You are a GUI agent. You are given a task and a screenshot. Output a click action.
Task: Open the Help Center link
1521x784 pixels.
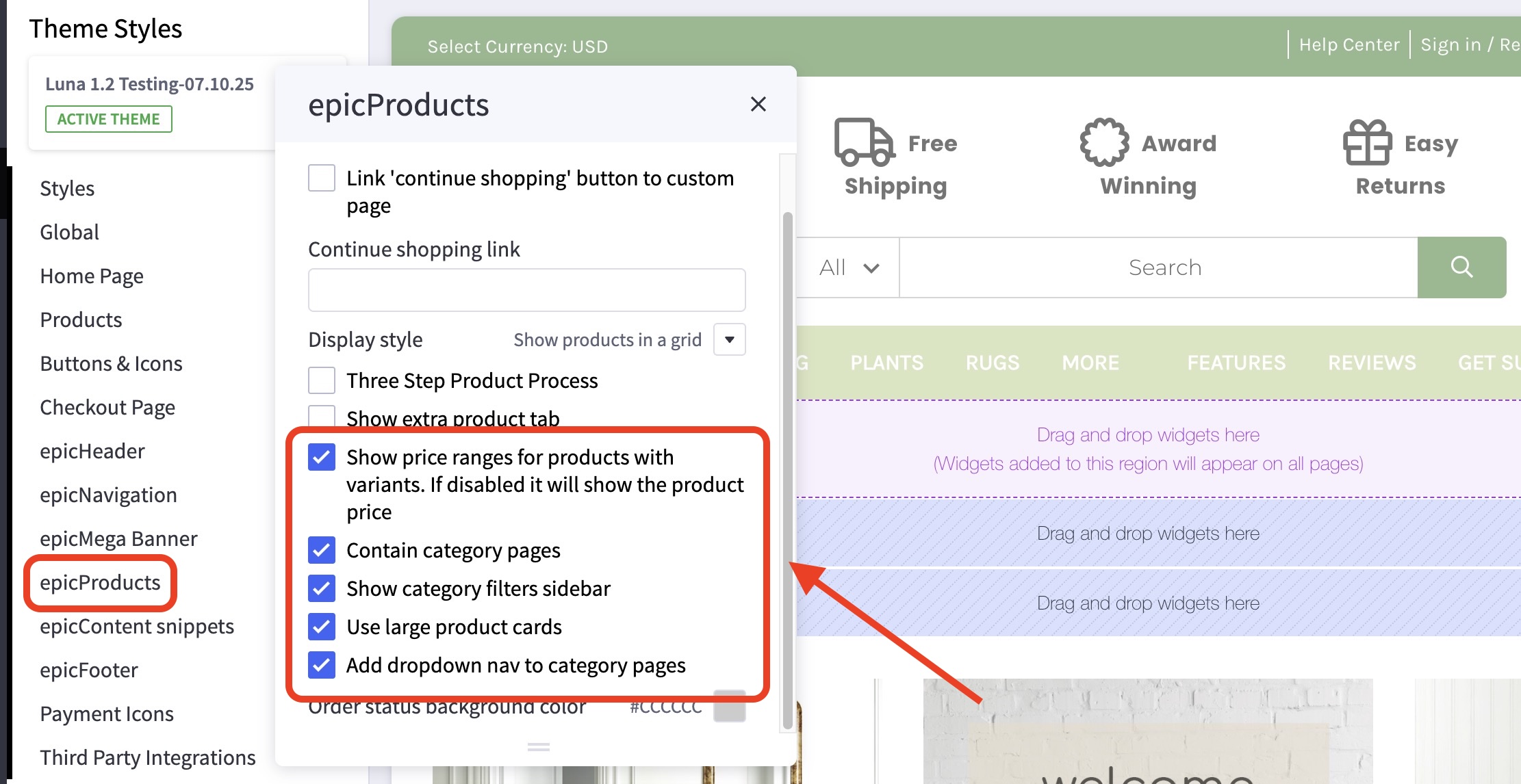1349,44
